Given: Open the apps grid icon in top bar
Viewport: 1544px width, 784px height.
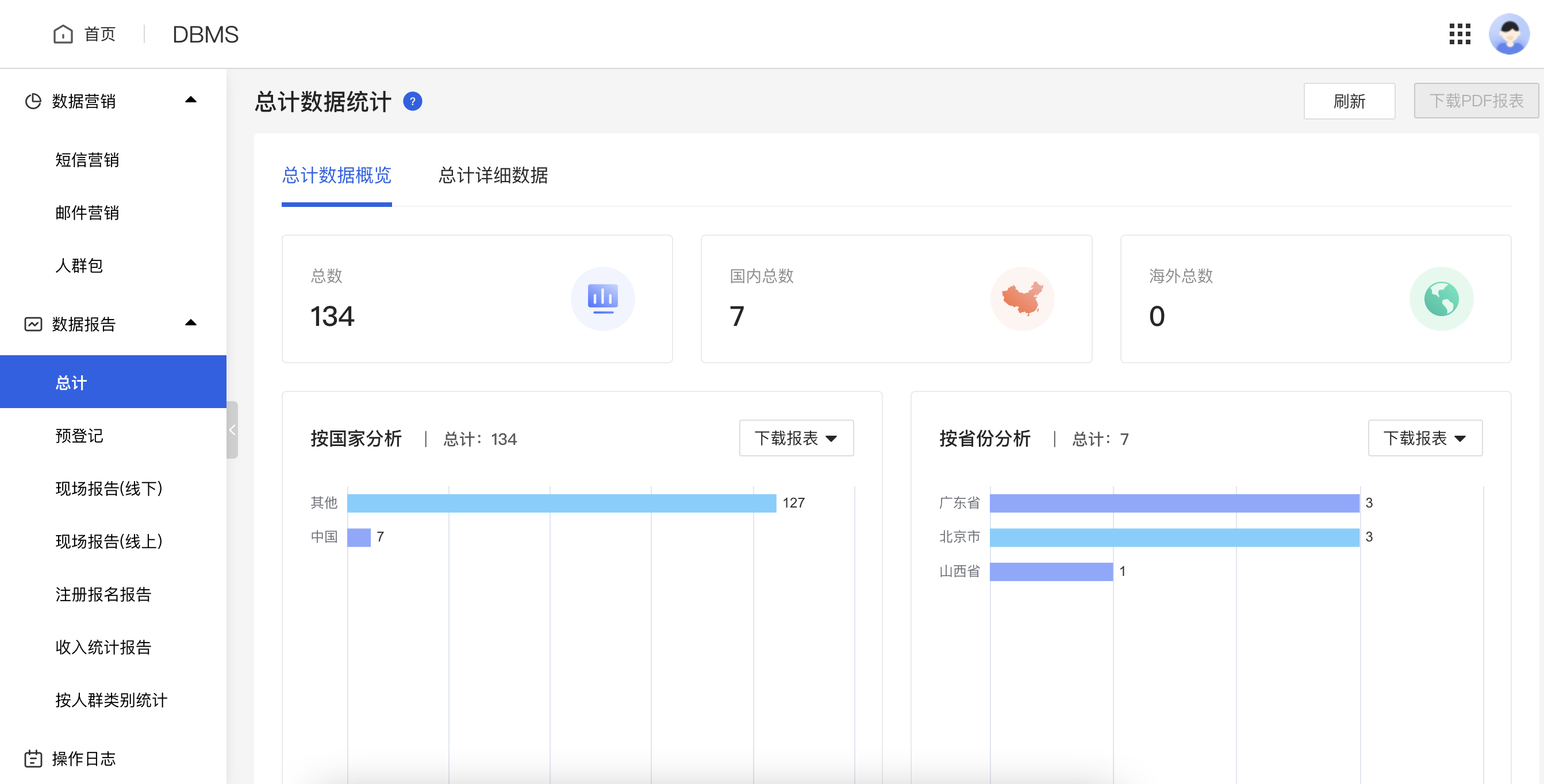Looking at the screenshot, I should pos(1459,34).
